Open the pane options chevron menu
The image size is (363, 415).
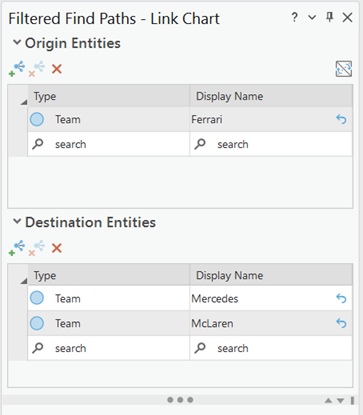pos(312,17)
